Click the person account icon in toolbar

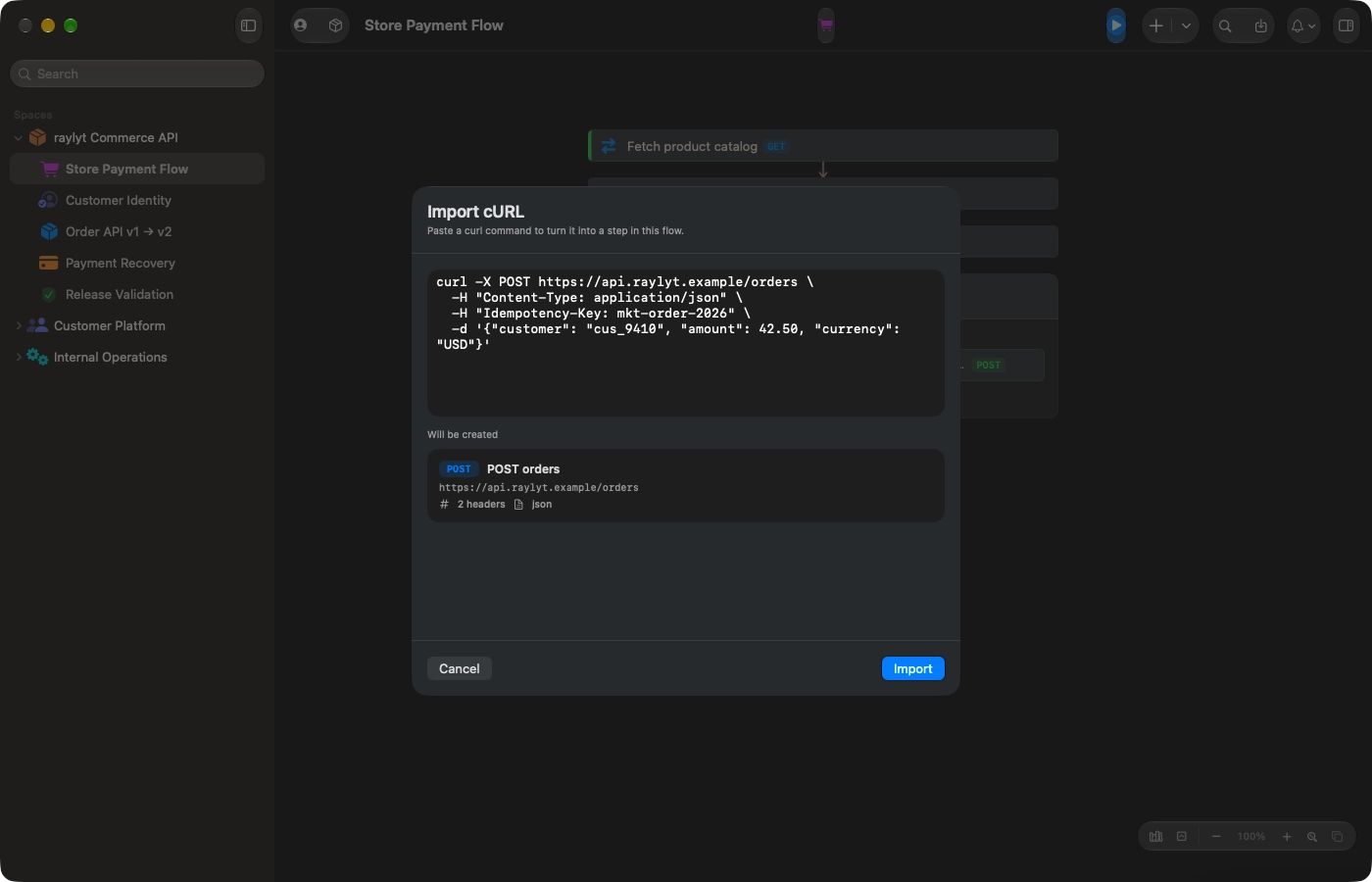[301, 25]
